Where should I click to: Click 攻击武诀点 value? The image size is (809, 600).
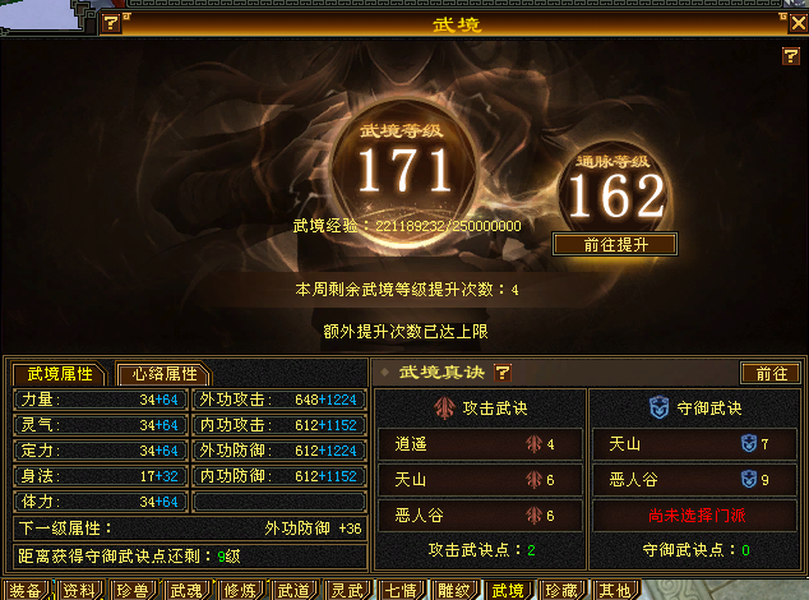531,550
